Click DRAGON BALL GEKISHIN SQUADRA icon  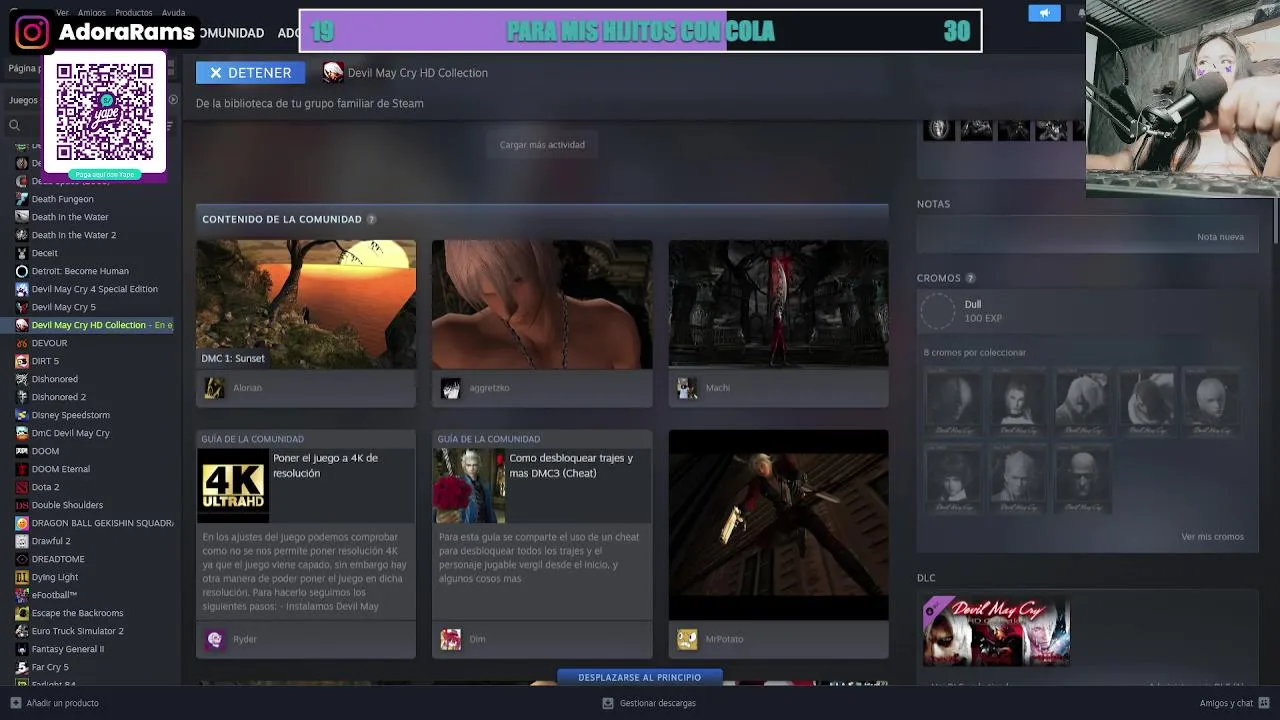[22, 523]
